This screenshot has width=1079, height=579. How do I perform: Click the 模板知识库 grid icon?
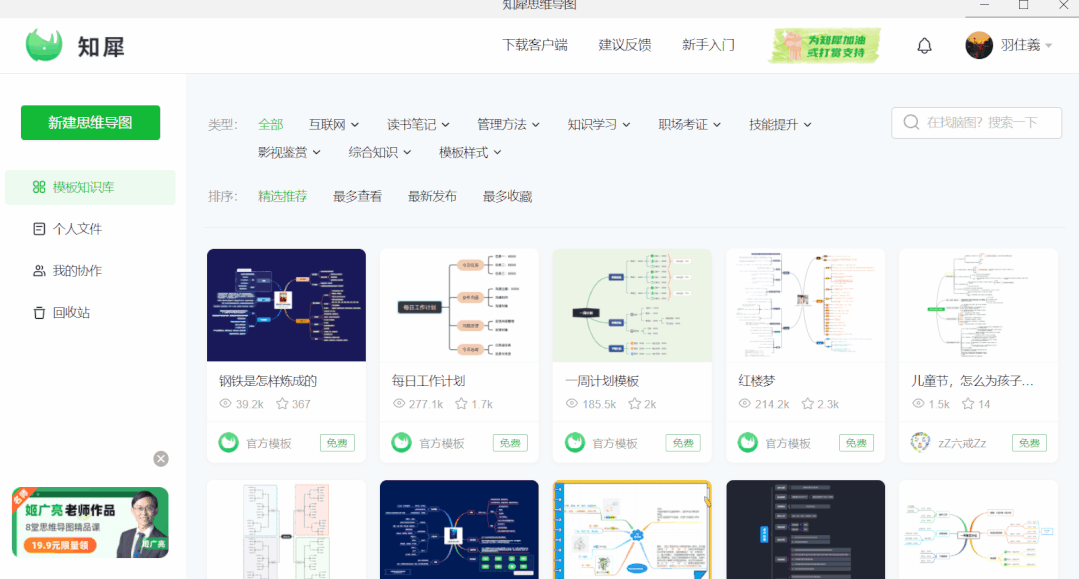click(x=39, y=187)
